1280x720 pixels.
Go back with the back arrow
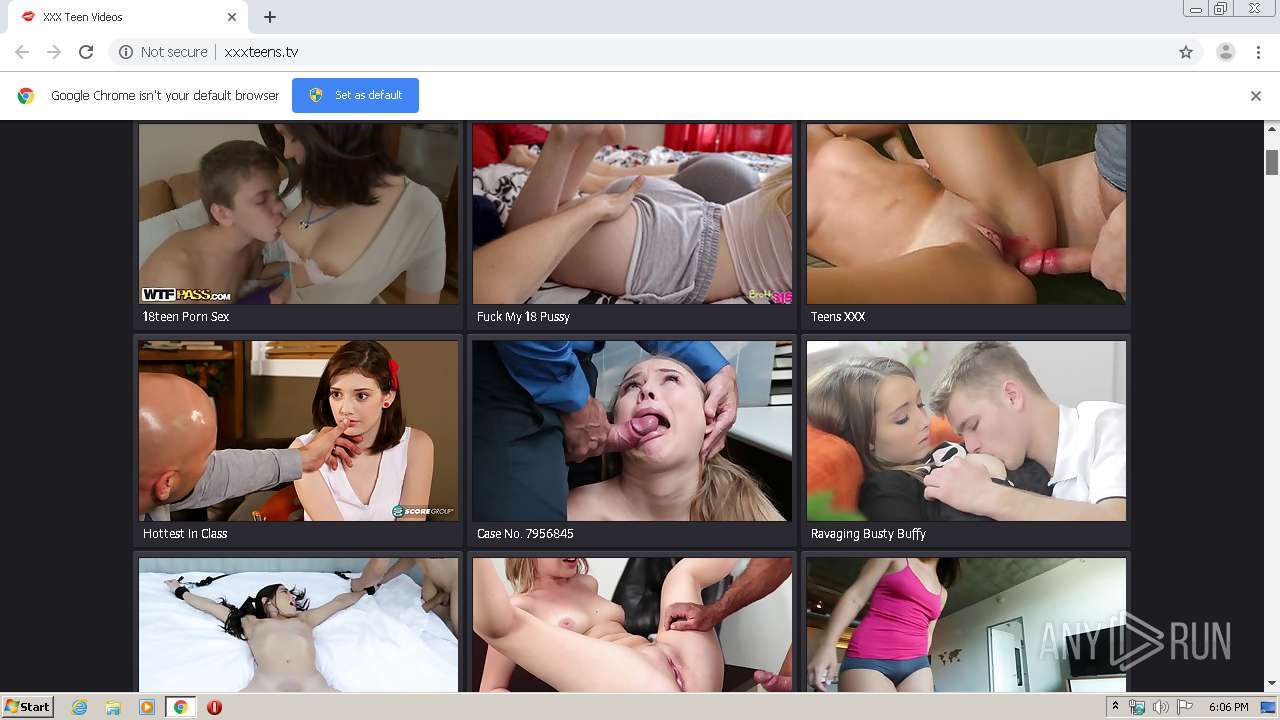tap(22, 52)
